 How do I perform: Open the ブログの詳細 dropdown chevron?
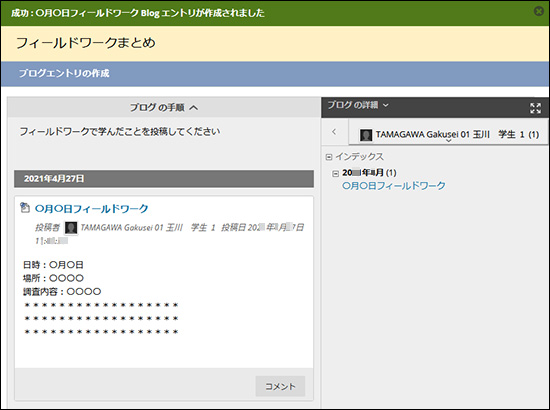385,105
